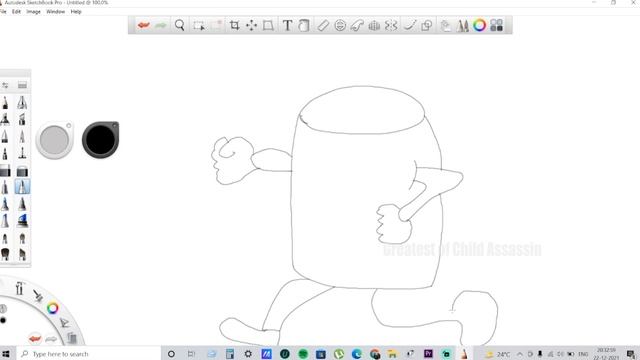Open the Perspective guides tool

point(374,25)
